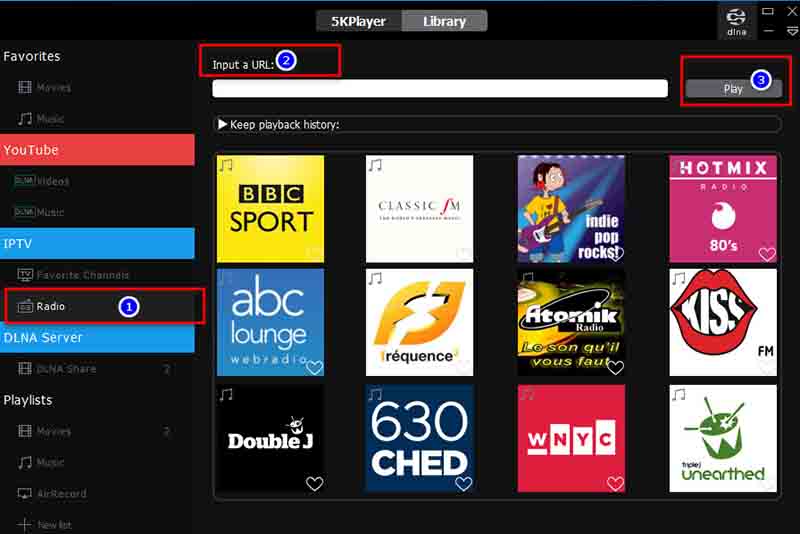Favorite Indie Pop Rocks with heart
This screenshot has width=800, height=534.
pyautogui.click(x=616, y=253)
